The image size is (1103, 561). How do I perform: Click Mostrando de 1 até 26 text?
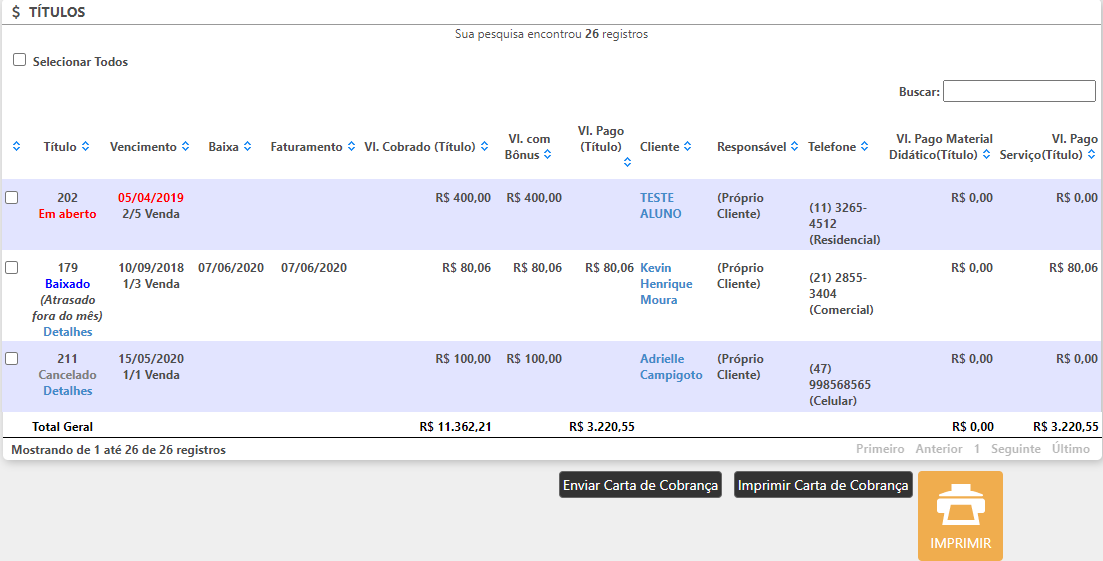pos(118,449)
